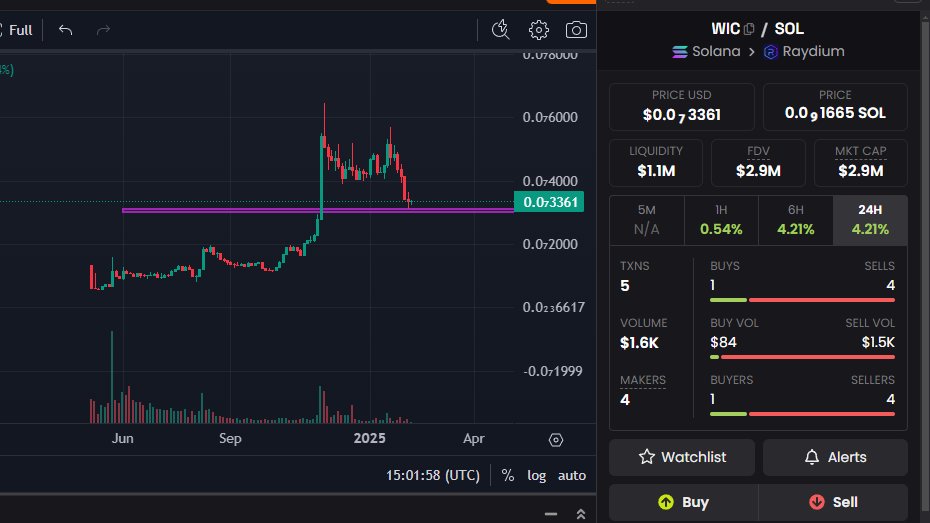Select the 6H timeframe tab
Screen dimensions: 930x523
pos(795,220)
